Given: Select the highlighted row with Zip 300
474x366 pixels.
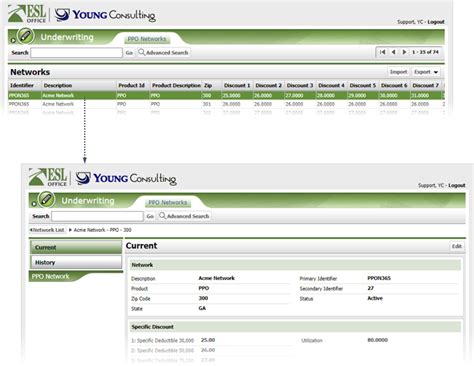Looking at the screenshot, I should [x=226, y=95].
